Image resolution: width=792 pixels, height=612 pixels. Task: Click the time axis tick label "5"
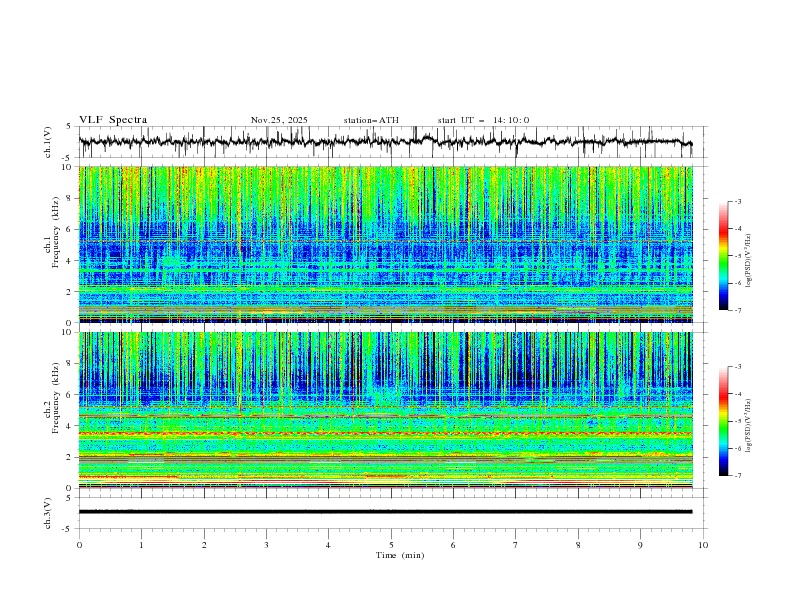point(391,545)
